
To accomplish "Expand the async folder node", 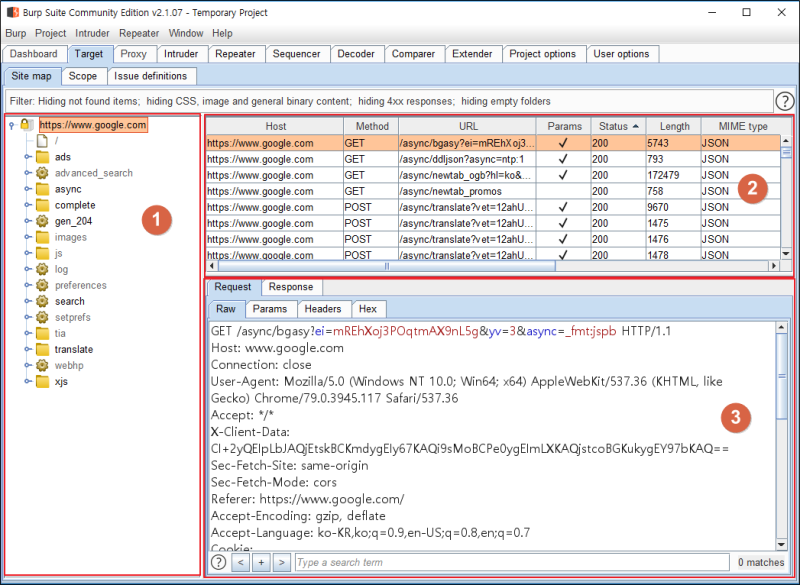I will (x=28, y=189).
